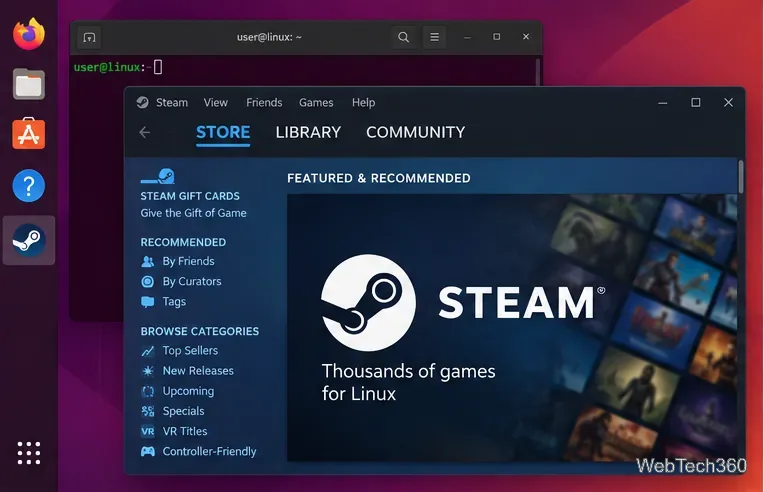Viewport: 764px width, 492px height.
Task: Click the Steam icon in the dock
Action: coord(29,240)
